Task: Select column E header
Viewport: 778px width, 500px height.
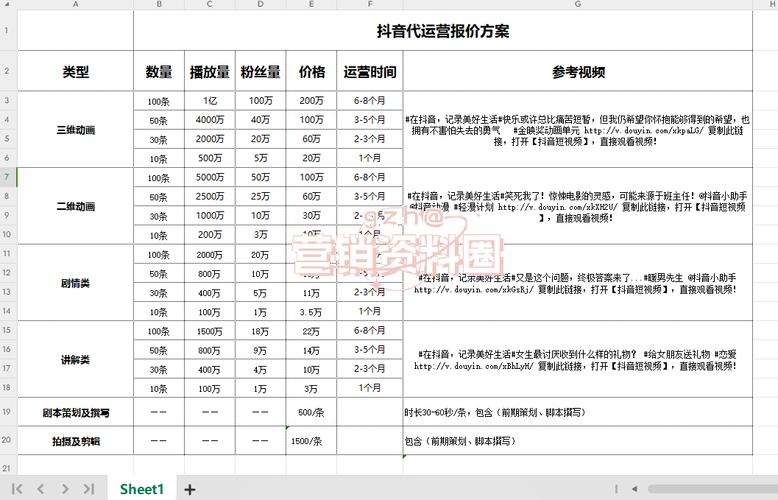Action: pyautogui.click(x=311, y=5)
